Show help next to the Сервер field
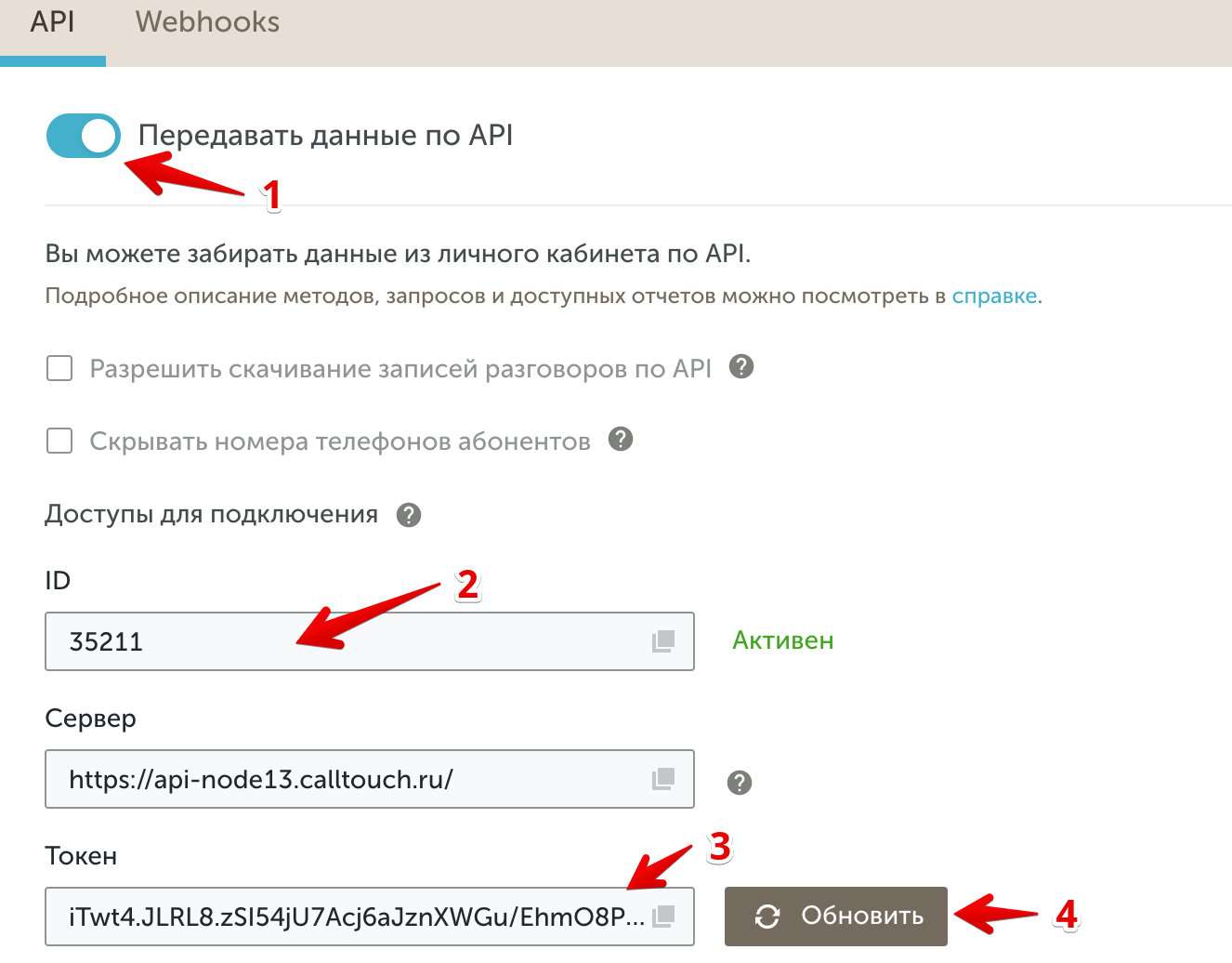This screenshot has width=1232, height=963. [740, 783]
